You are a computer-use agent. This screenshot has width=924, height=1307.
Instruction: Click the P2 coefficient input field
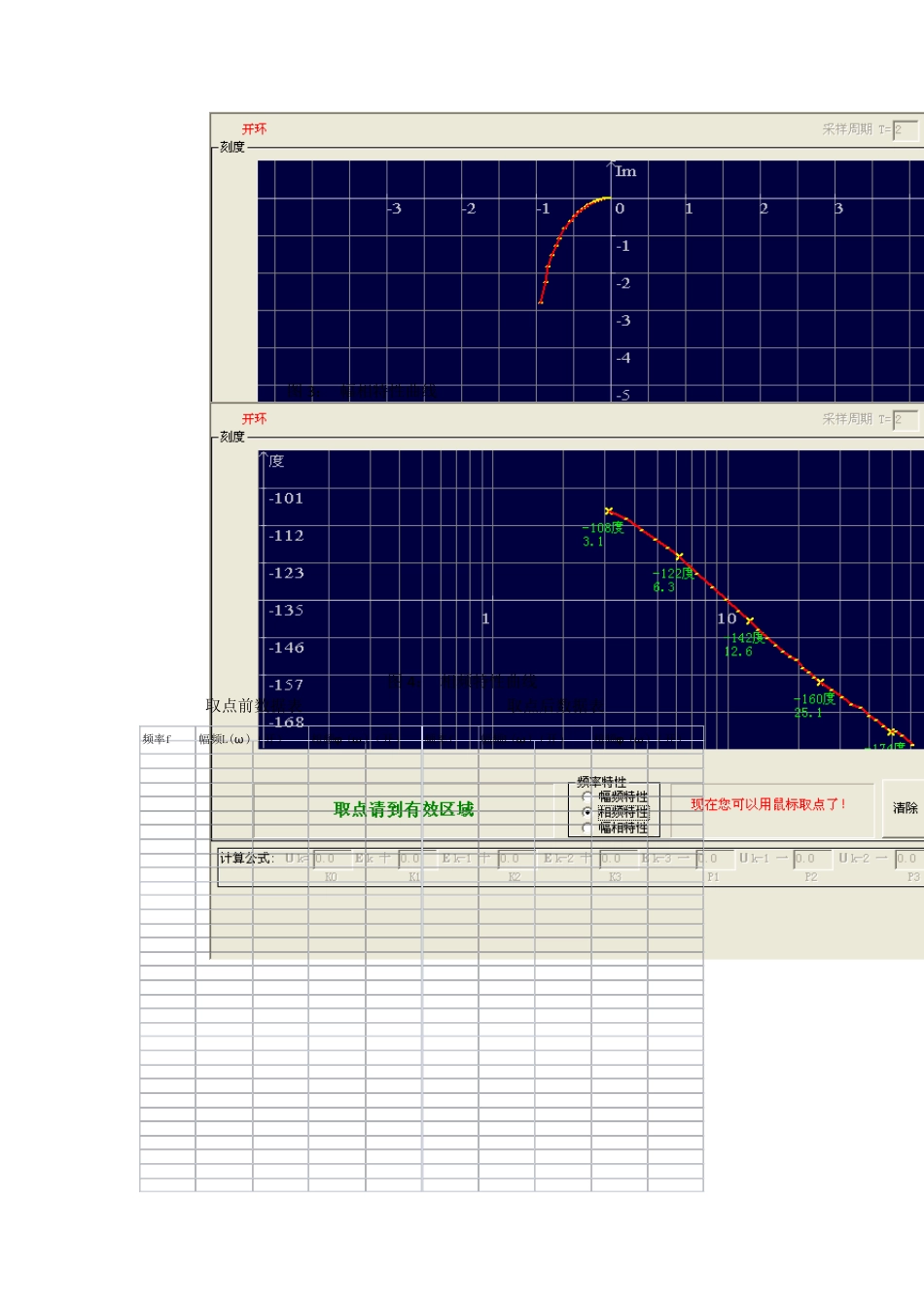[811, 859]
